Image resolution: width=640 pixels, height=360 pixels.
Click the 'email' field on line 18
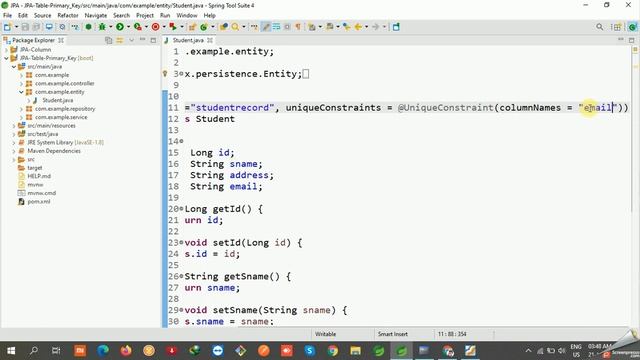[243, 187]
